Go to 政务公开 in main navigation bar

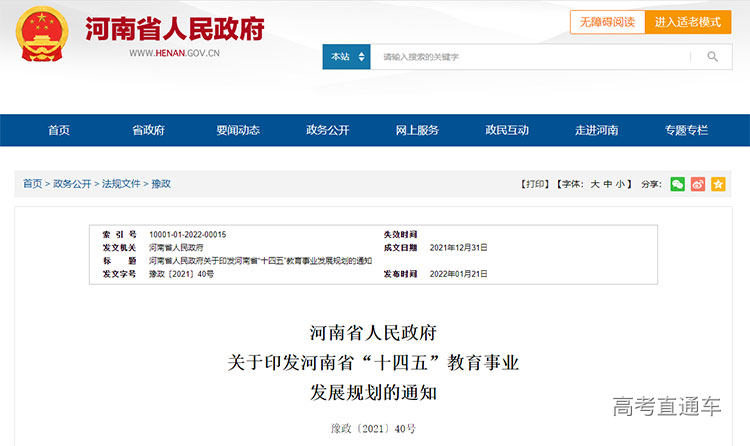click(x=327, y=130)
